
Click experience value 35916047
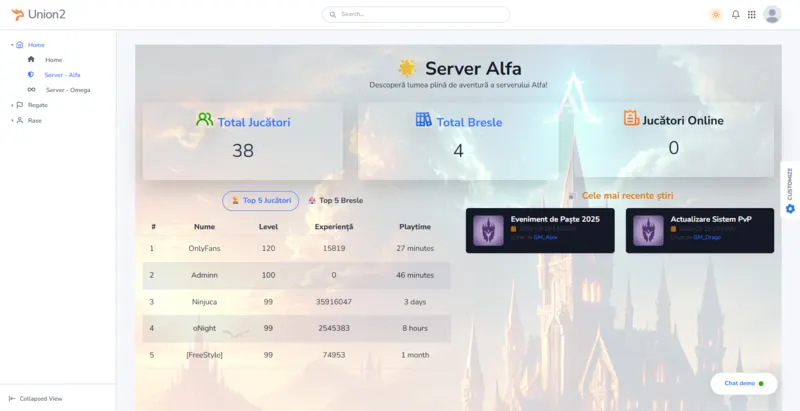[x=334, y=302]
